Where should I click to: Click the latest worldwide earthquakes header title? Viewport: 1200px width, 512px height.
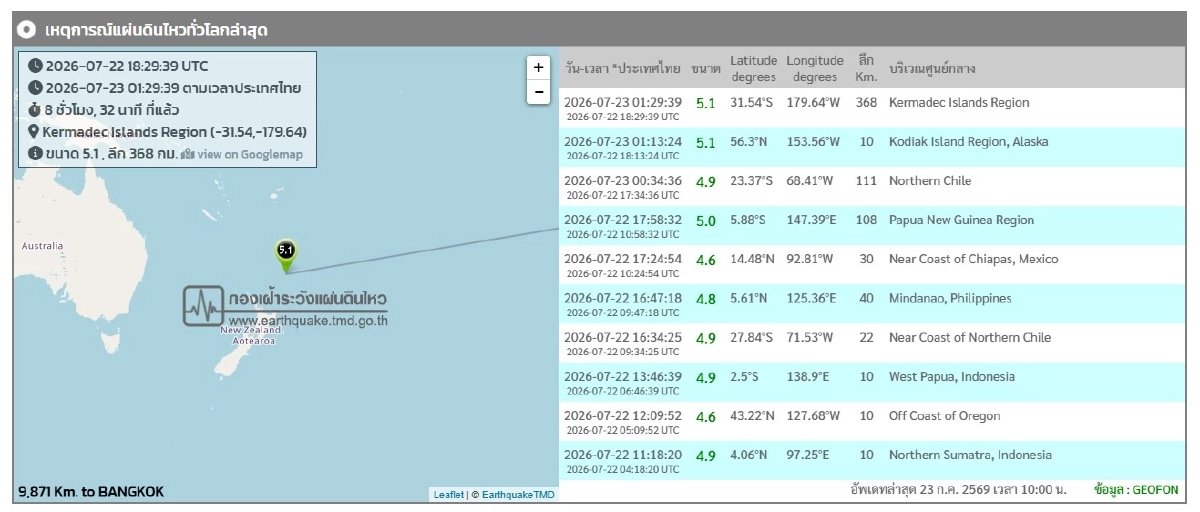[156, 31]
